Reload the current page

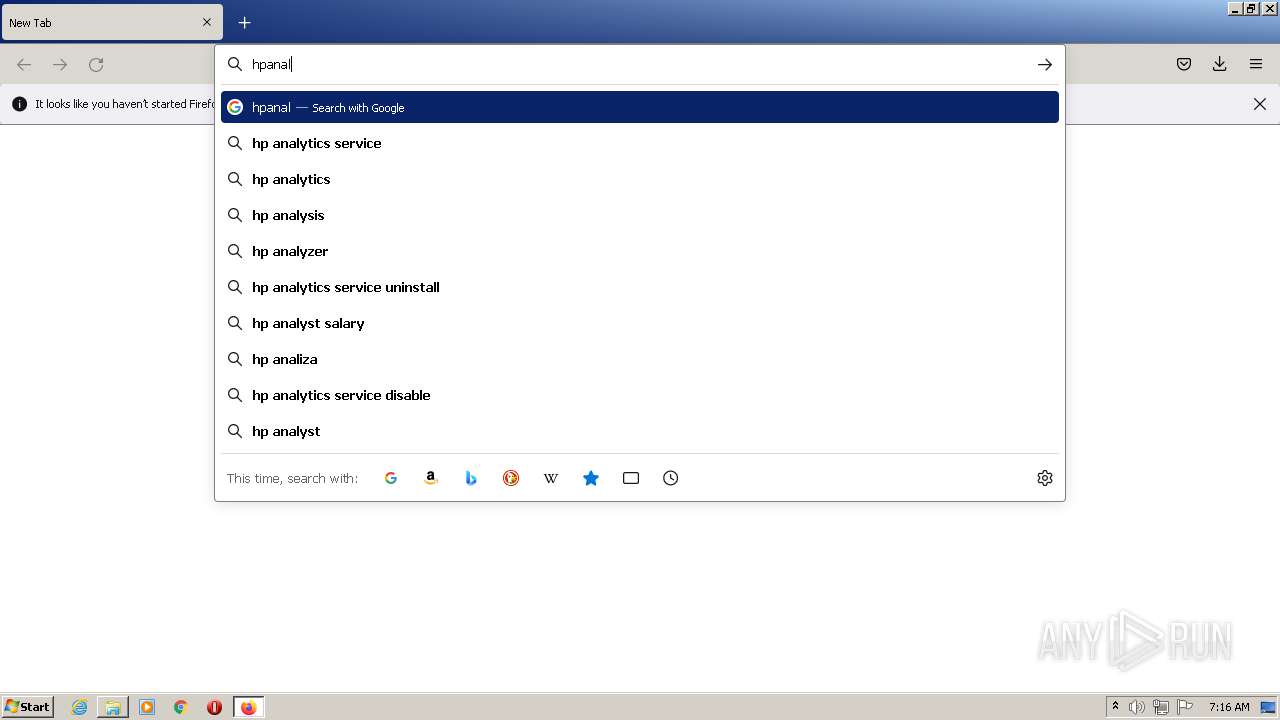point(96,64)
